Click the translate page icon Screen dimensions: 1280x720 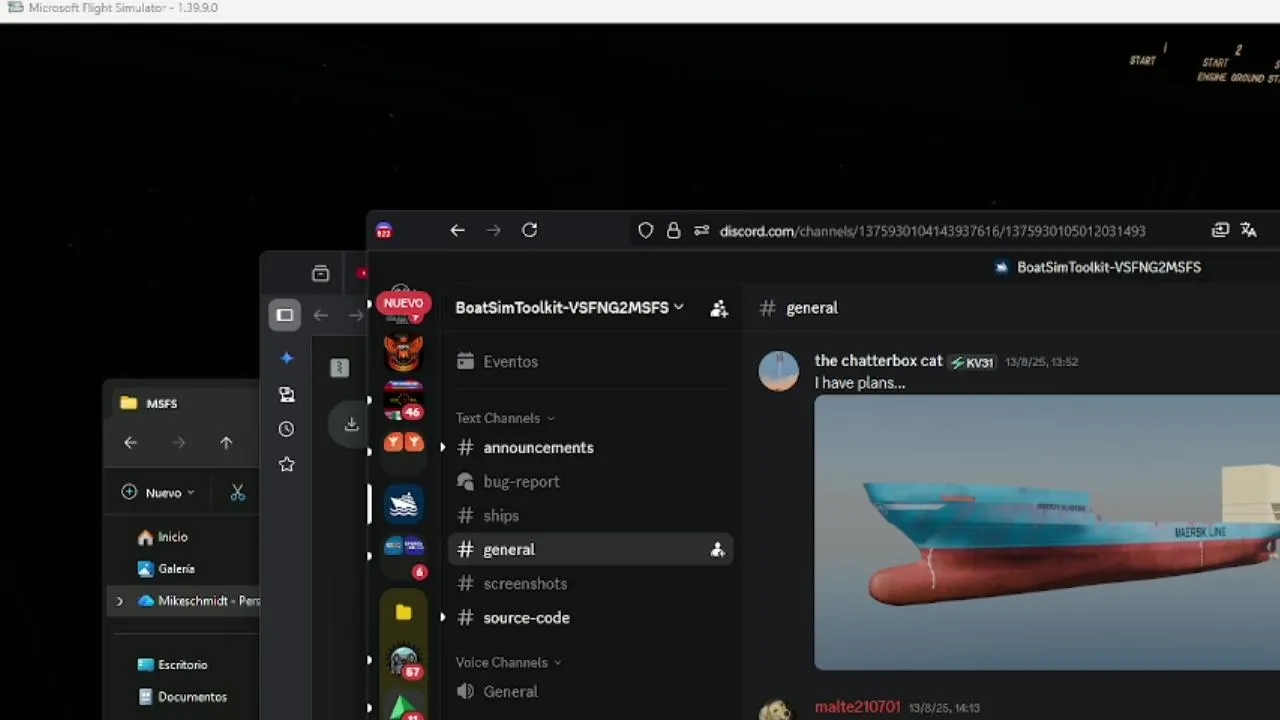pos(1249,230)
